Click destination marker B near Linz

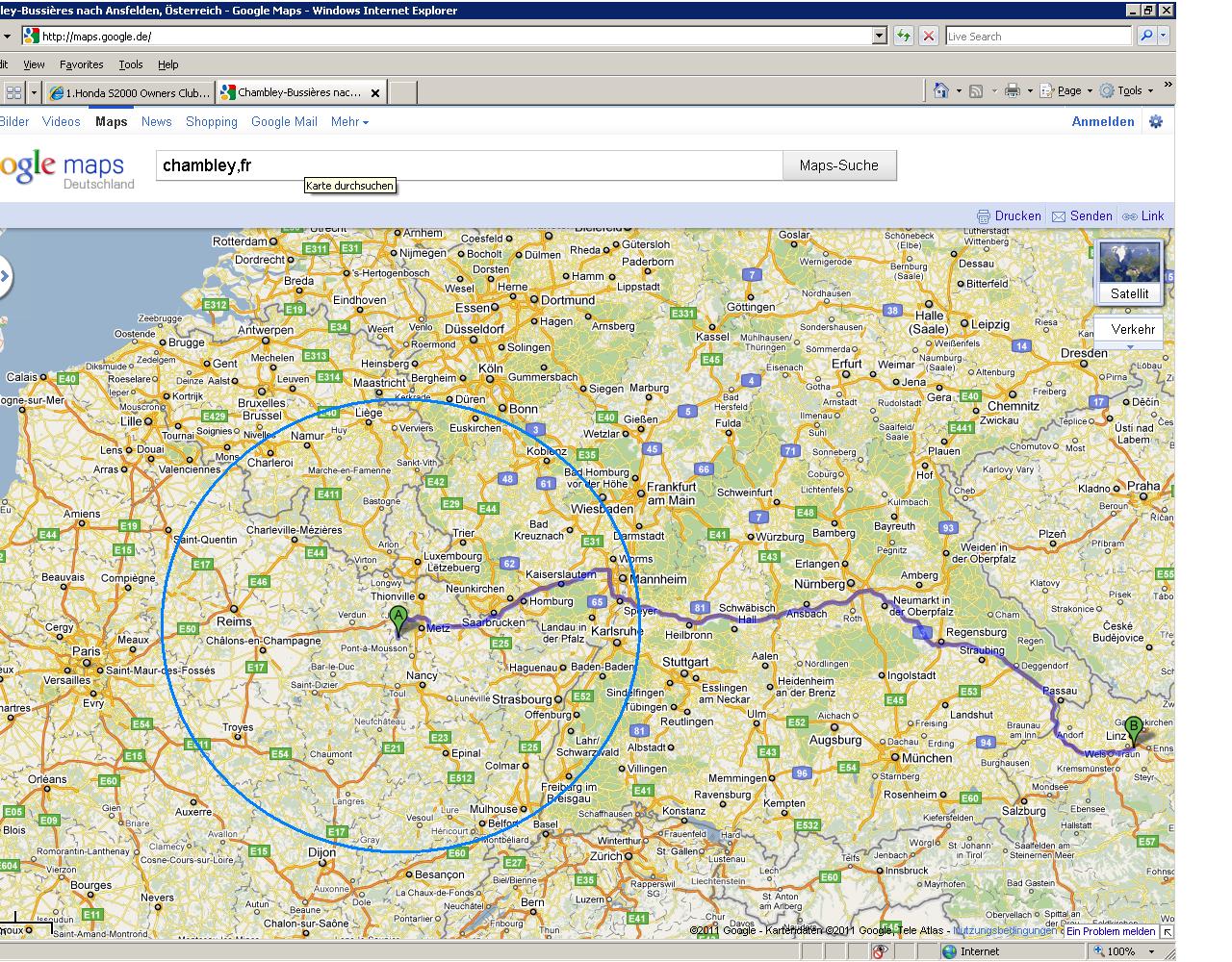coord(1134,728)
